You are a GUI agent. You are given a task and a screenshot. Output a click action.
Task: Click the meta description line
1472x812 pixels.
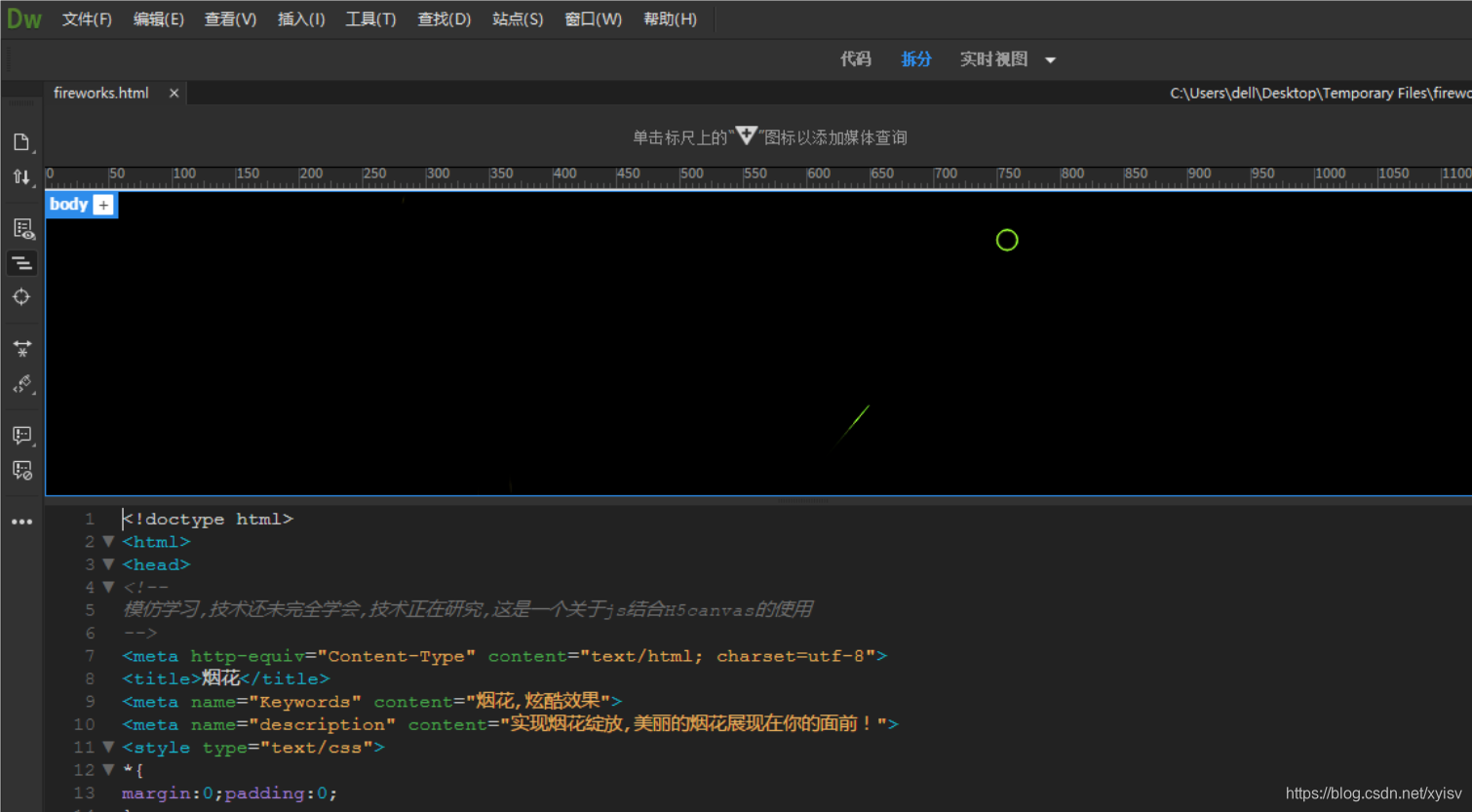pos(510,724)
